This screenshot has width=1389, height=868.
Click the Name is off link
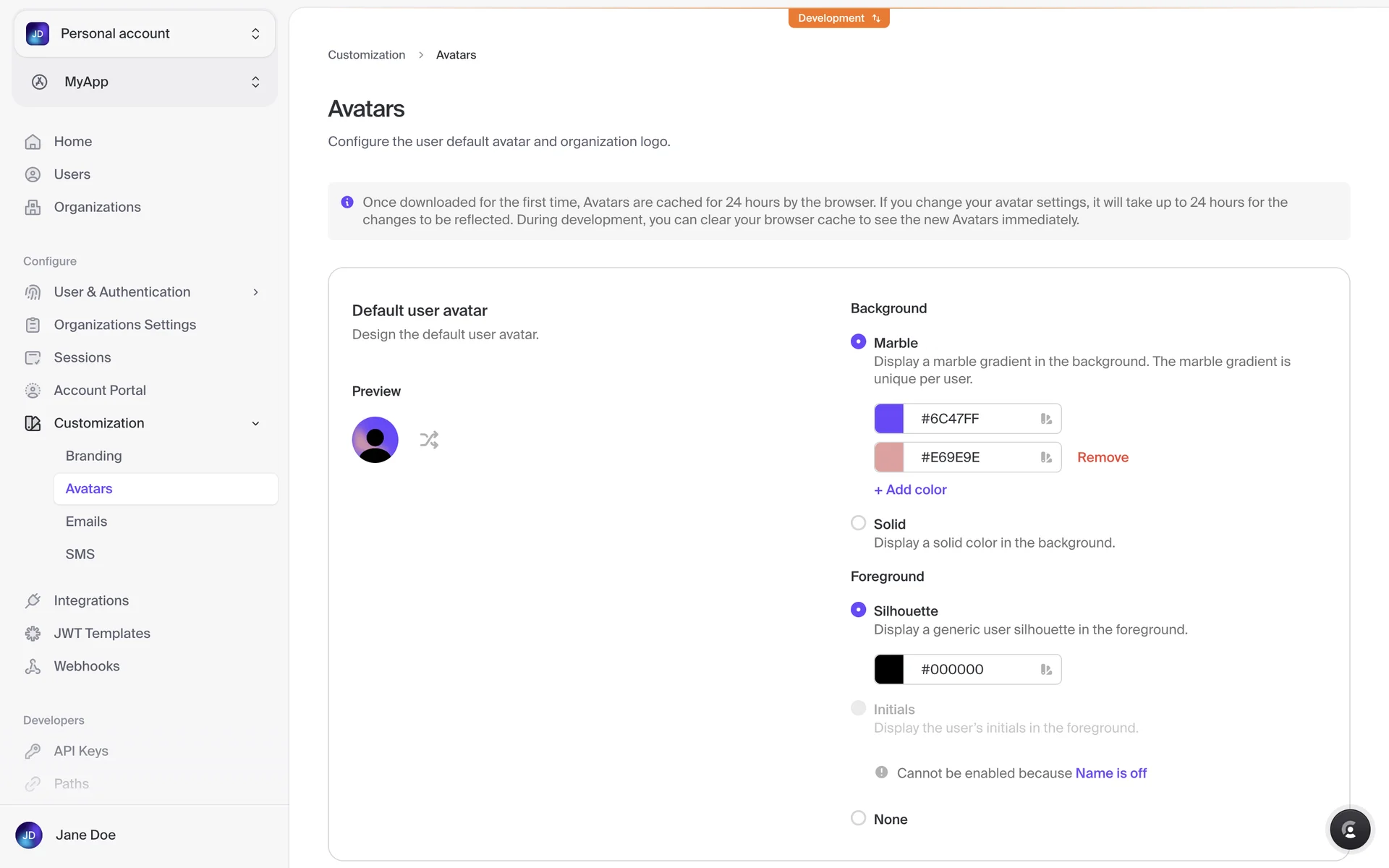[1110, 773]
